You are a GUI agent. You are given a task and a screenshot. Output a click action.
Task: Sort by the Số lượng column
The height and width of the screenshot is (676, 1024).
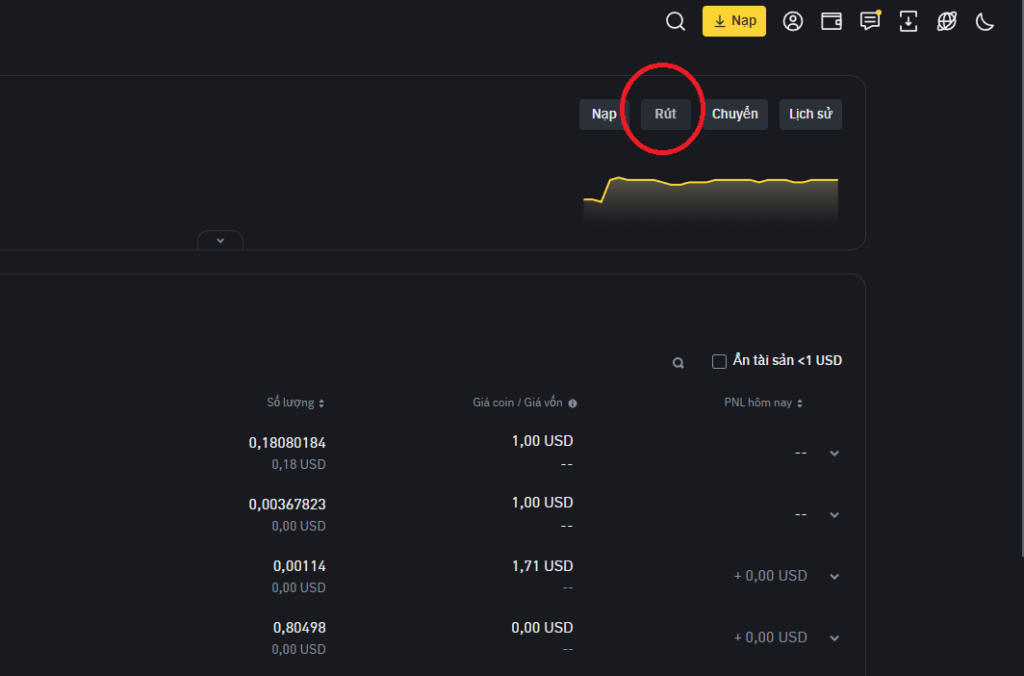point(295,403)
